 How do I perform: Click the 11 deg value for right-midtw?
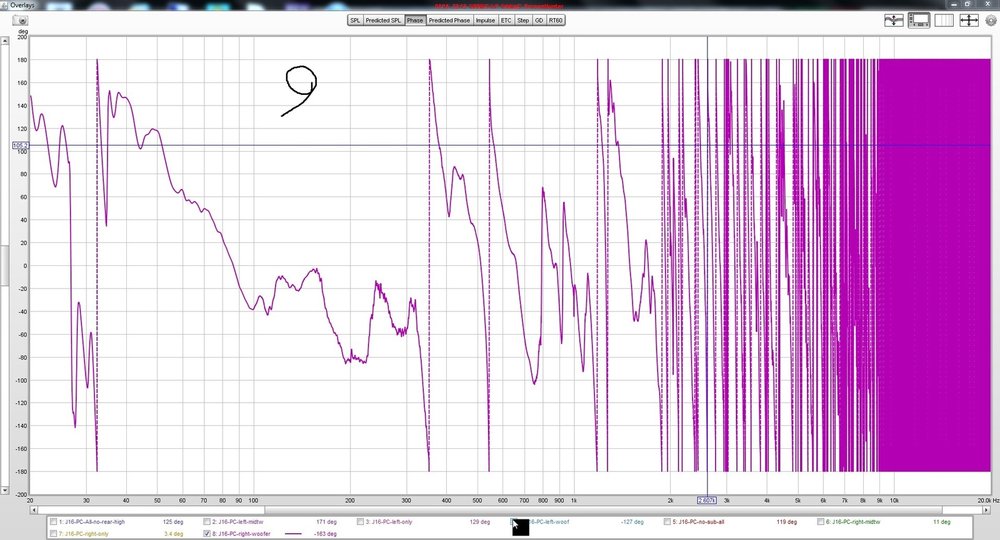942,522
